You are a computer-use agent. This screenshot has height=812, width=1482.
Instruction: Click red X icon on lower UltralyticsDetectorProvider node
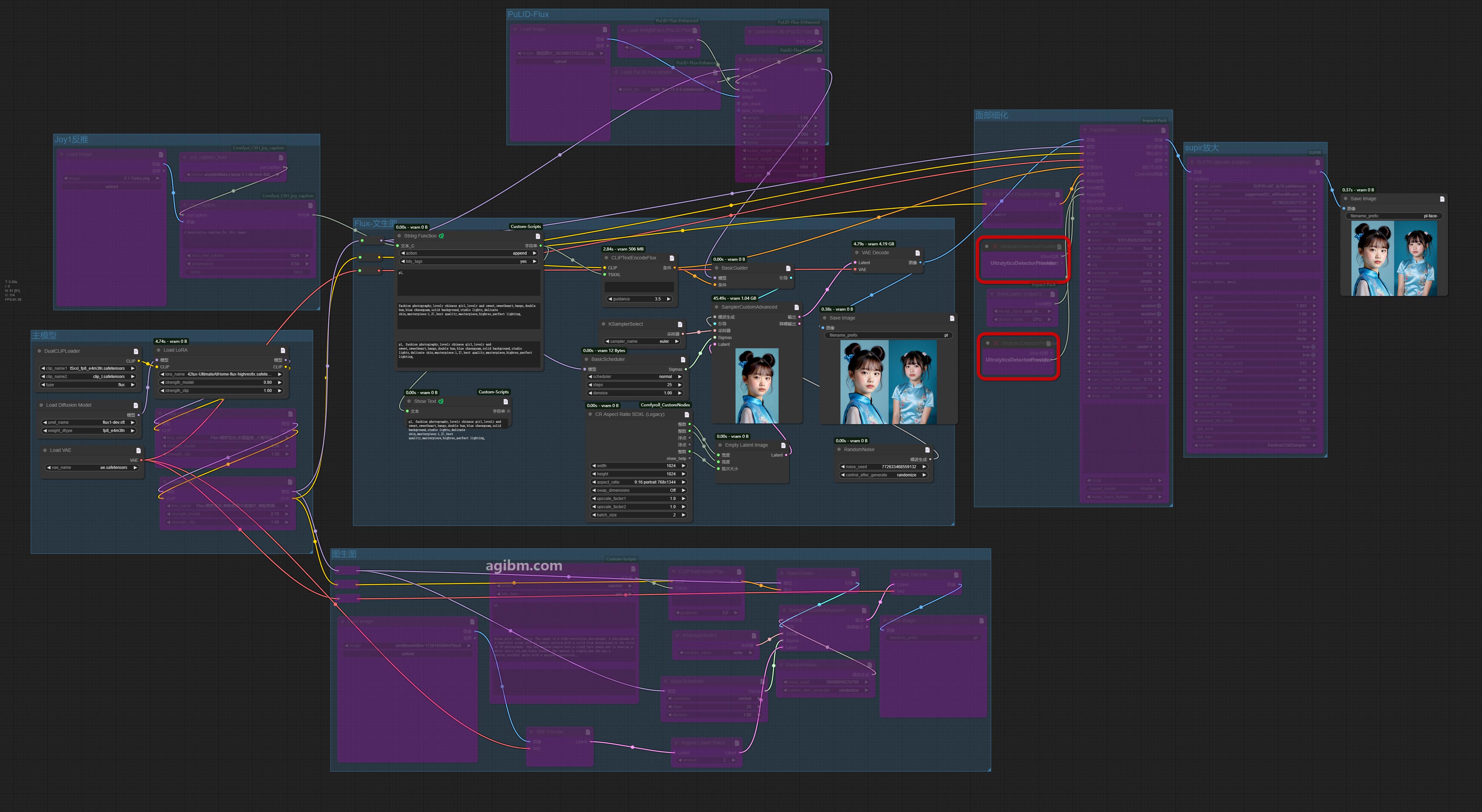click(x=996, y=343)
